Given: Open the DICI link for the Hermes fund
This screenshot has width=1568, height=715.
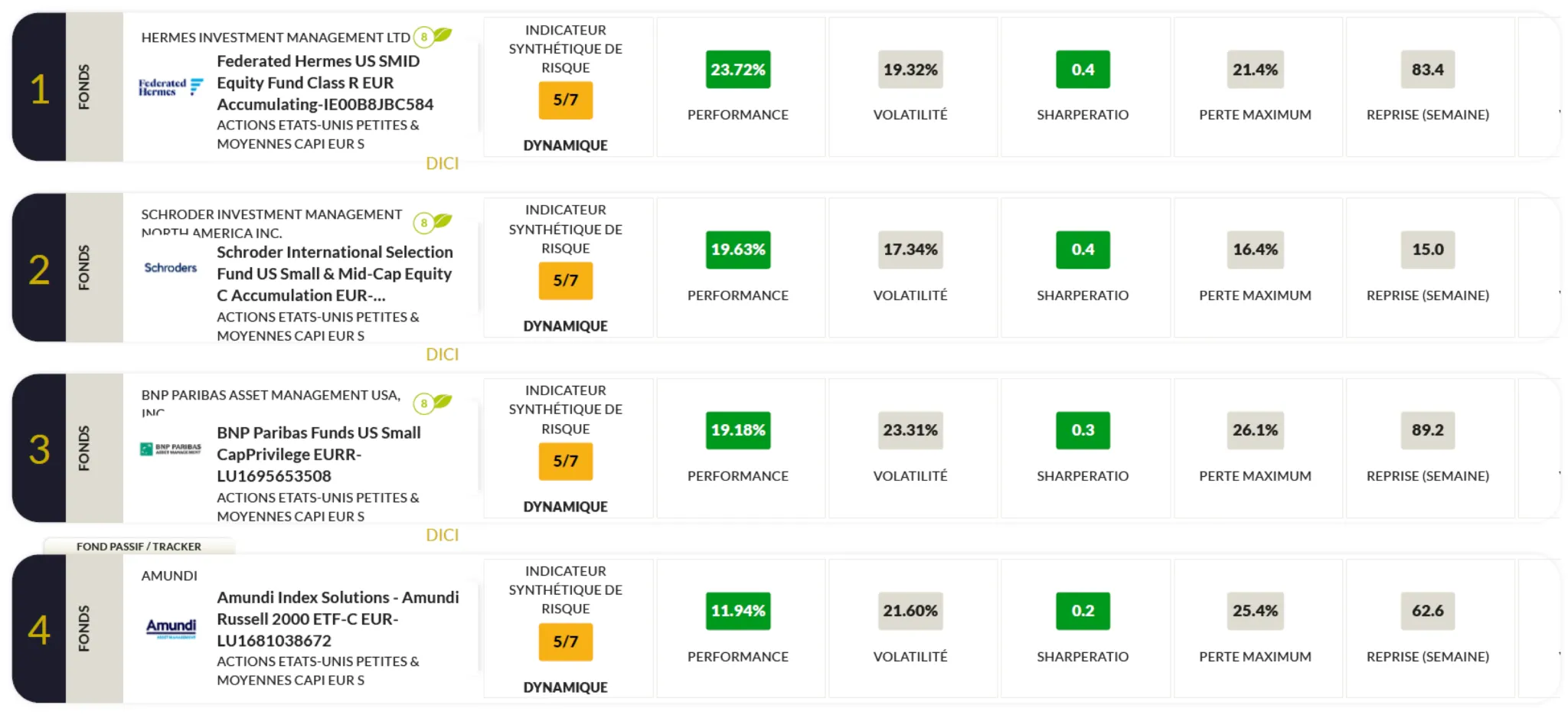Looking at the screenshot, I should tap(442, 163).
